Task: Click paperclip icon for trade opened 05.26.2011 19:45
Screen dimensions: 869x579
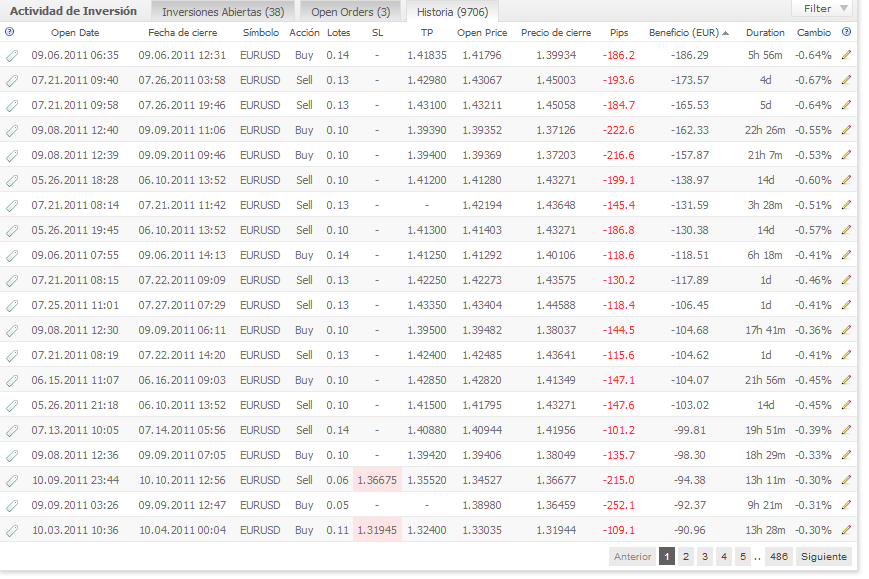Action: pos(12,230)
